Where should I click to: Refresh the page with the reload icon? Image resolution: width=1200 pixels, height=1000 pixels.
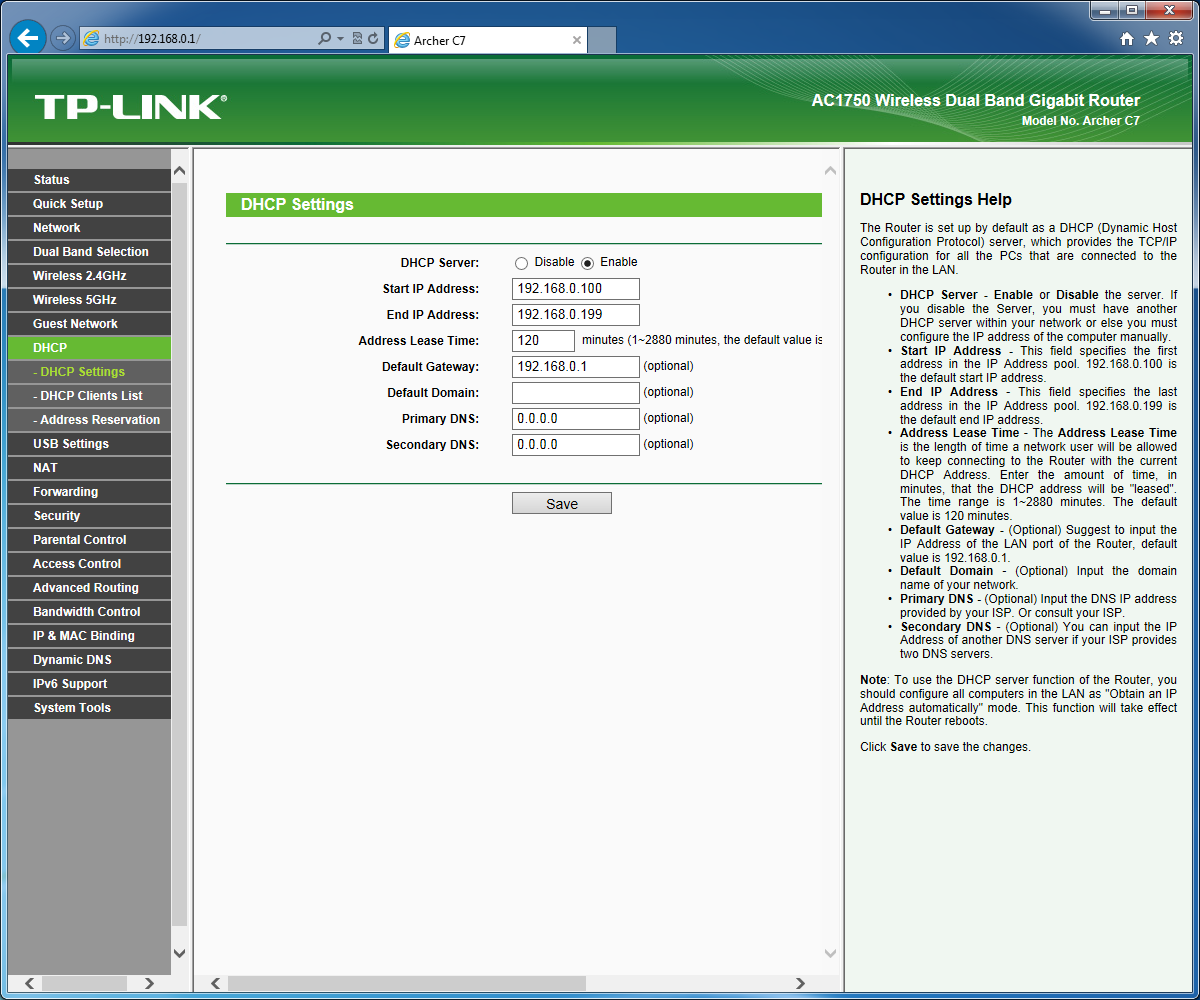point(373,39)
